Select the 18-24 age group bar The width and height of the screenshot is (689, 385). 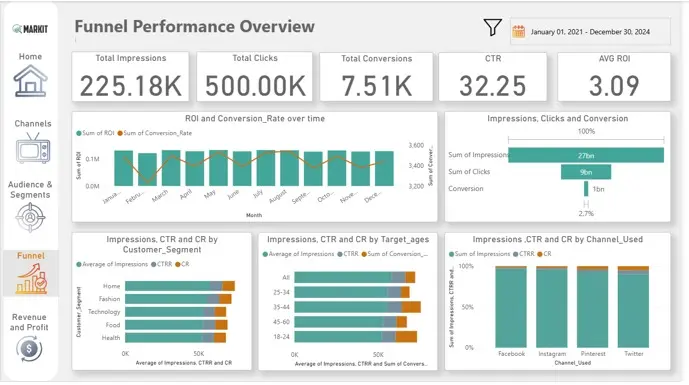pos(355,337)
